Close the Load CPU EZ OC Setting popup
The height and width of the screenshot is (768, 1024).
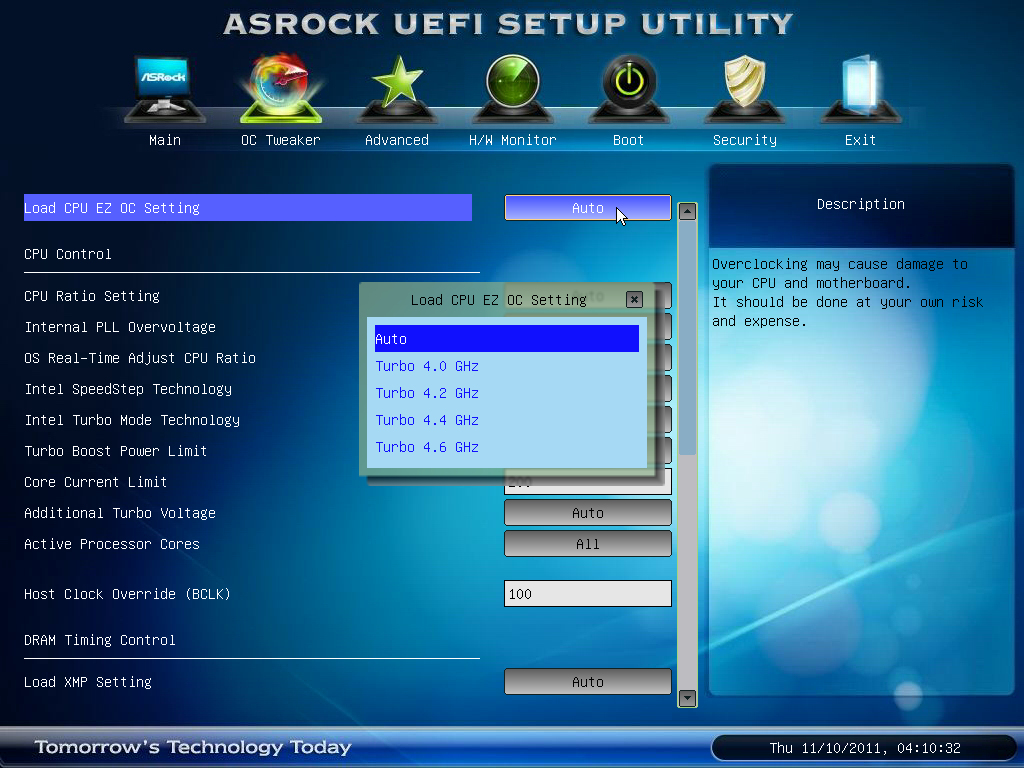[x=634, y=299]
